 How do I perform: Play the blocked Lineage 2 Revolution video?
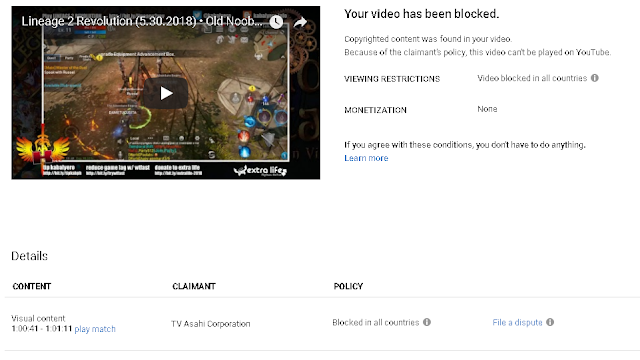point(166,93)
